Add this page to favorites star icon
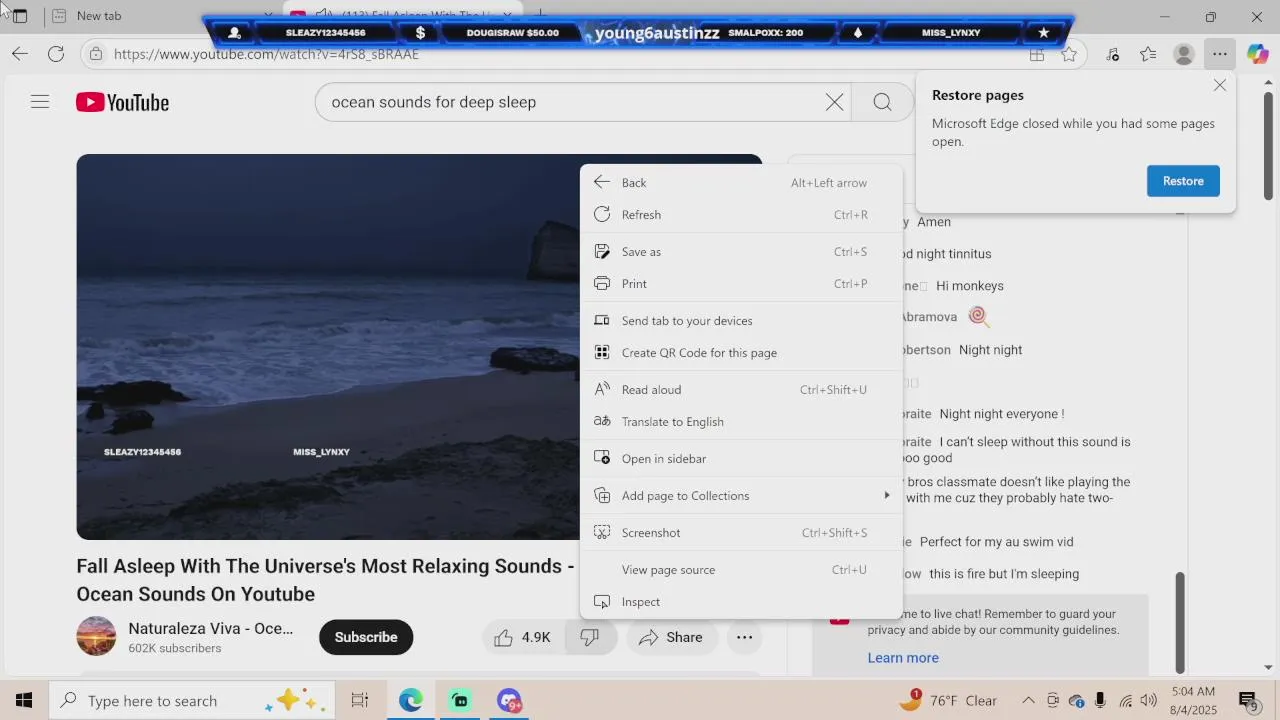Screen dimensions: 1280x720 coord(1069,55)
